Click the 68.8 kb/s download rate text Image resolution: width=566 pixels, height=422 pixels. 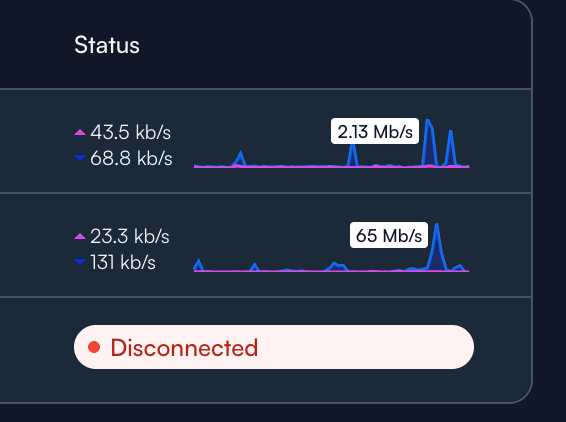click(131, 158)
